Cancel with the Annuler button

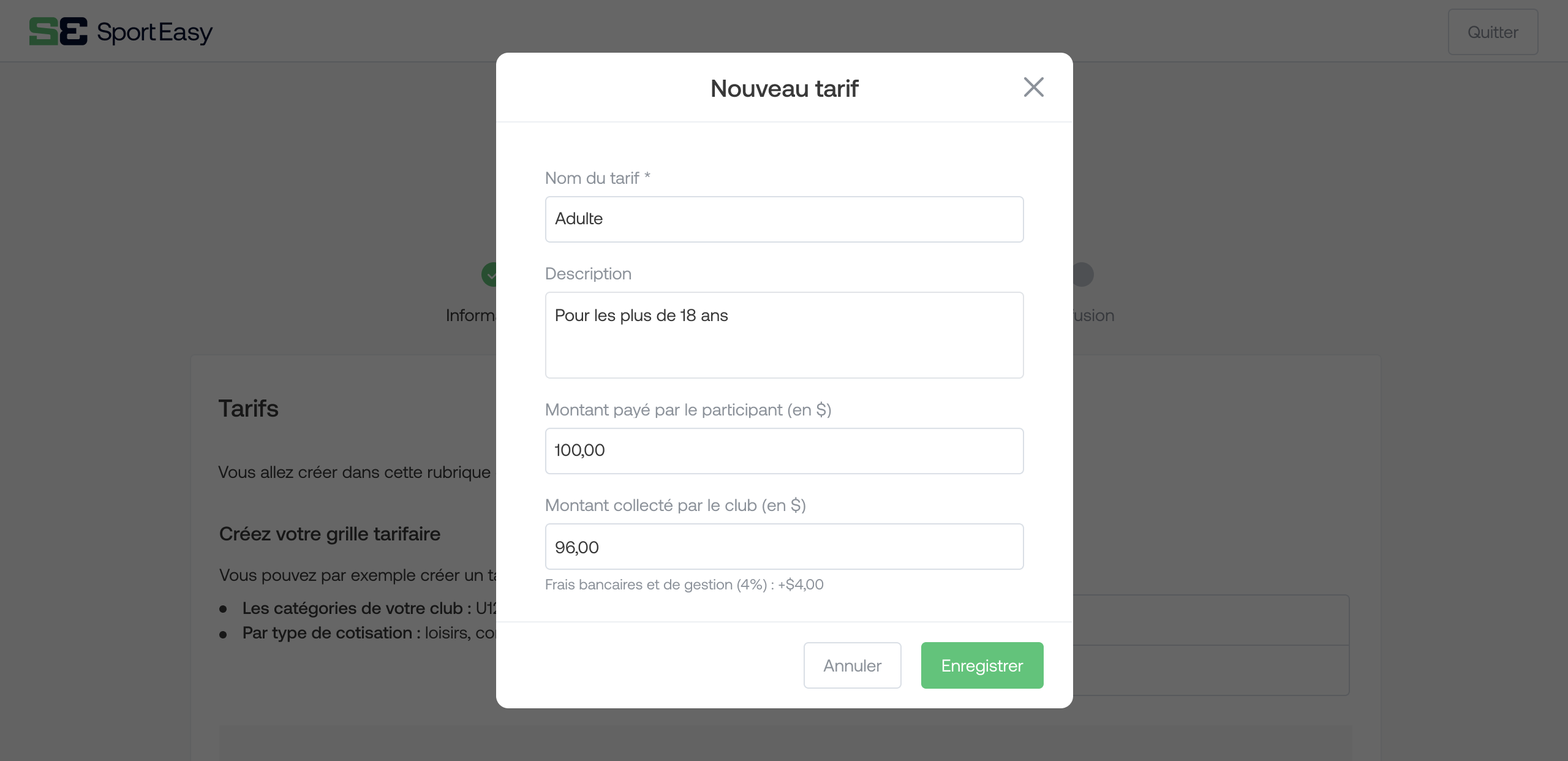click(852, 665)
